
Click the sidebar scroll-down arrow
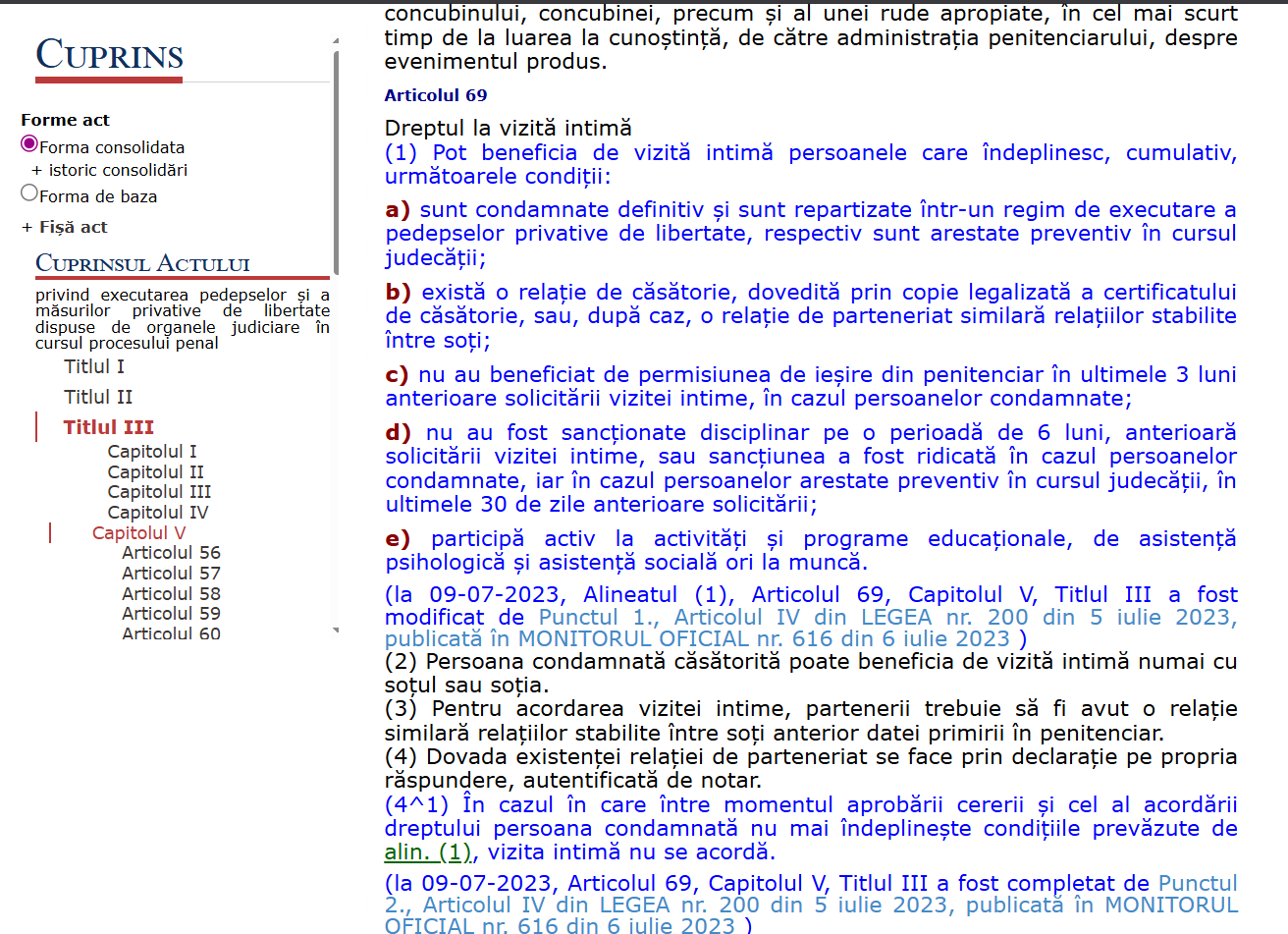(x=336, y=631)
